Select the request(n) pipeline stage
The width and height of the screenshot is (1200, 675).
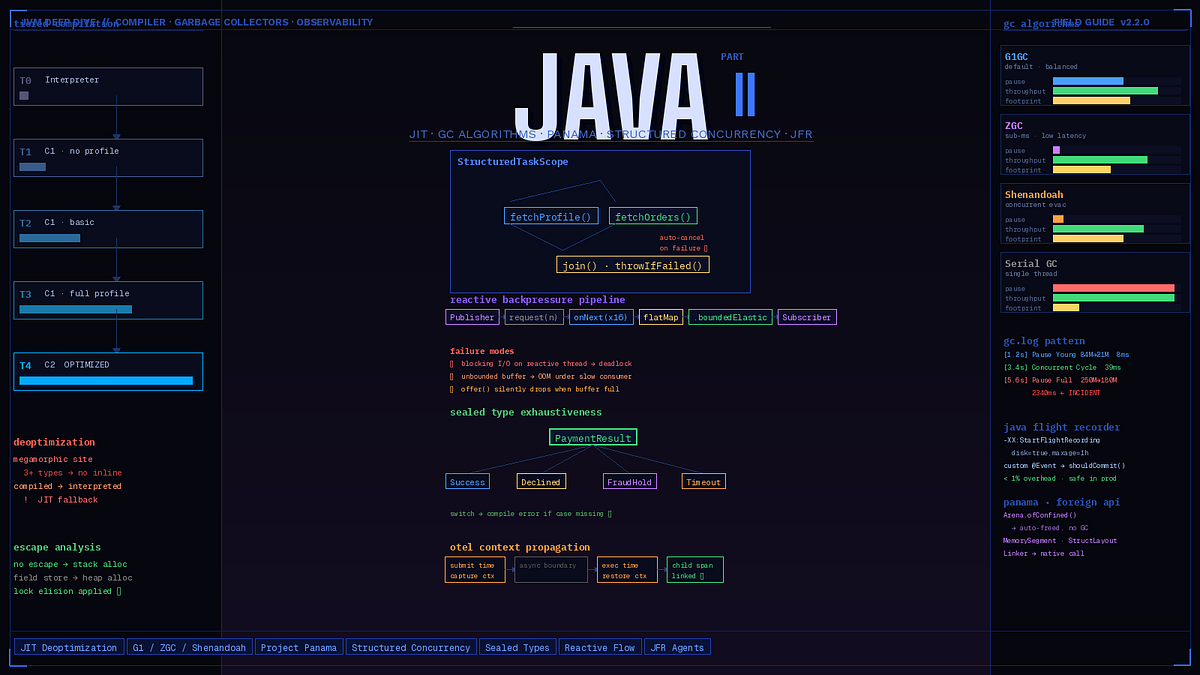534,317
